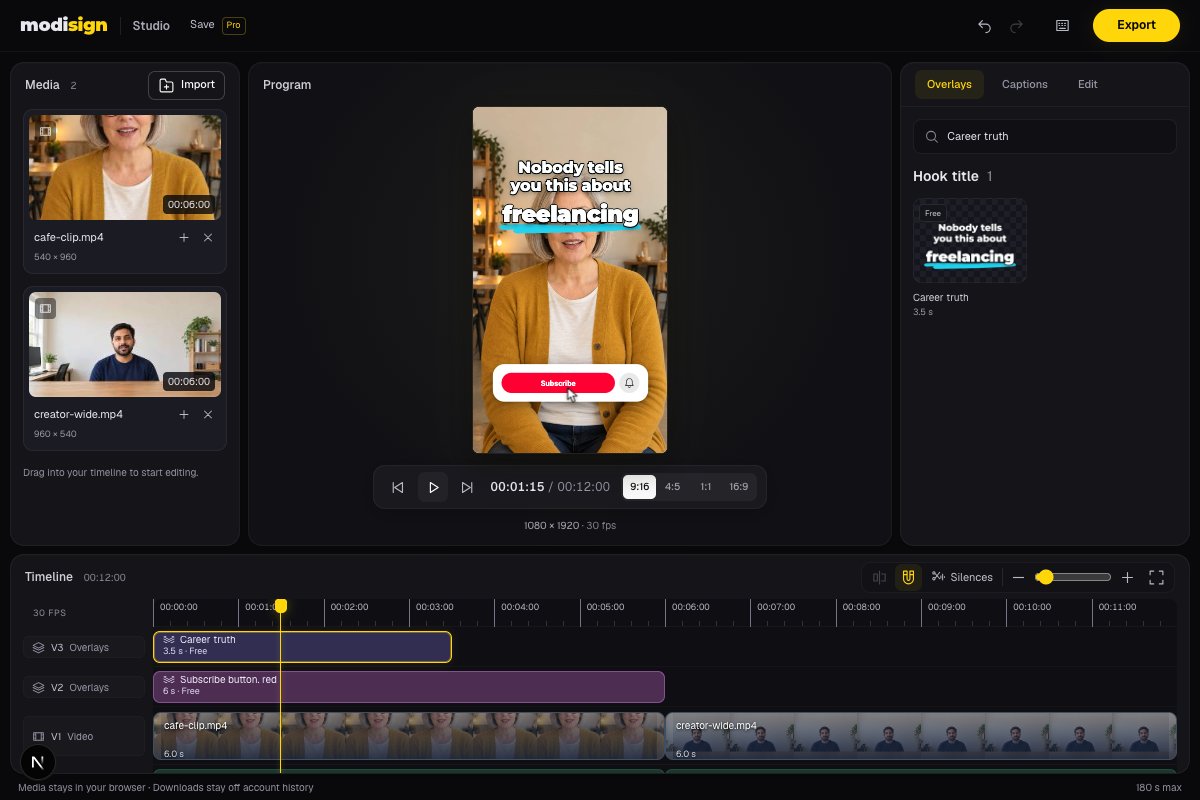Viewport: 1200px width, 800px height.
Task: Select the 1:1 aspect ratio
Action: 706,487
